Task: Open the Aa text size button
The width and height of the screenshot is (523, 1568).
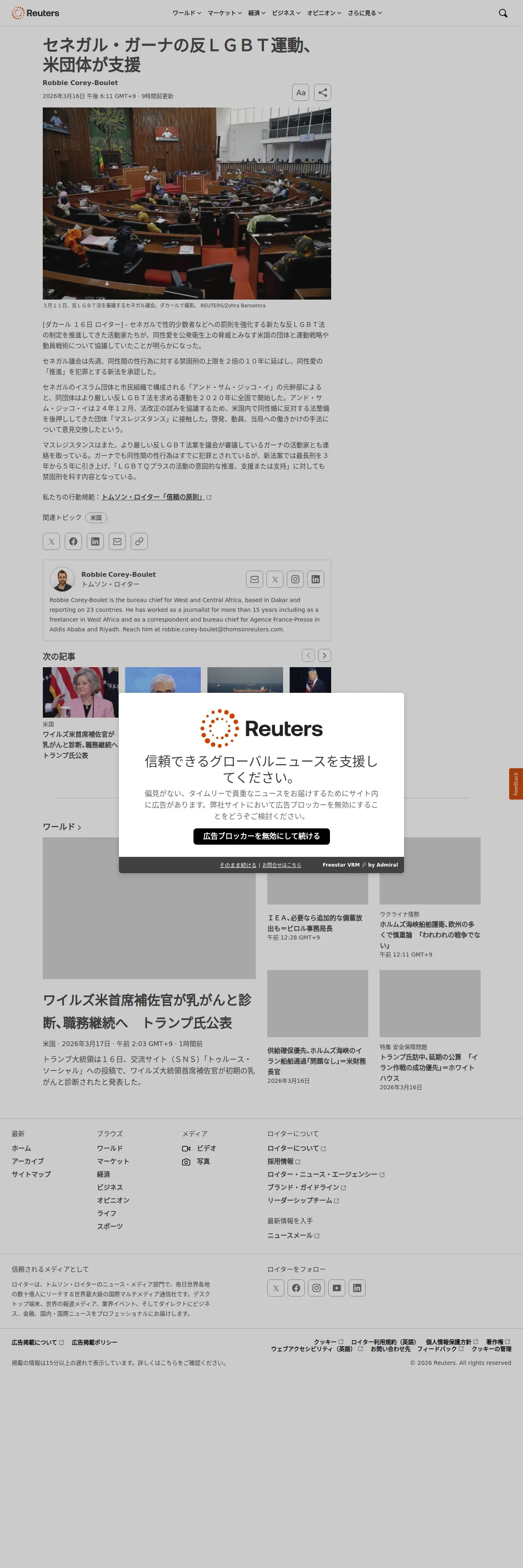Action: tap(301, 92)
